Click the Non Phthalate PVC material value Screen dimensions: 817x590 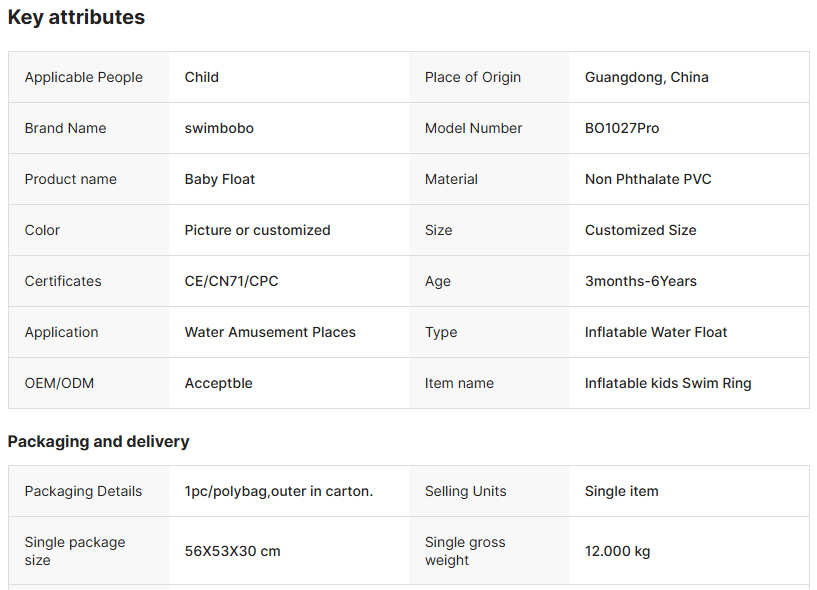(648, 179)
